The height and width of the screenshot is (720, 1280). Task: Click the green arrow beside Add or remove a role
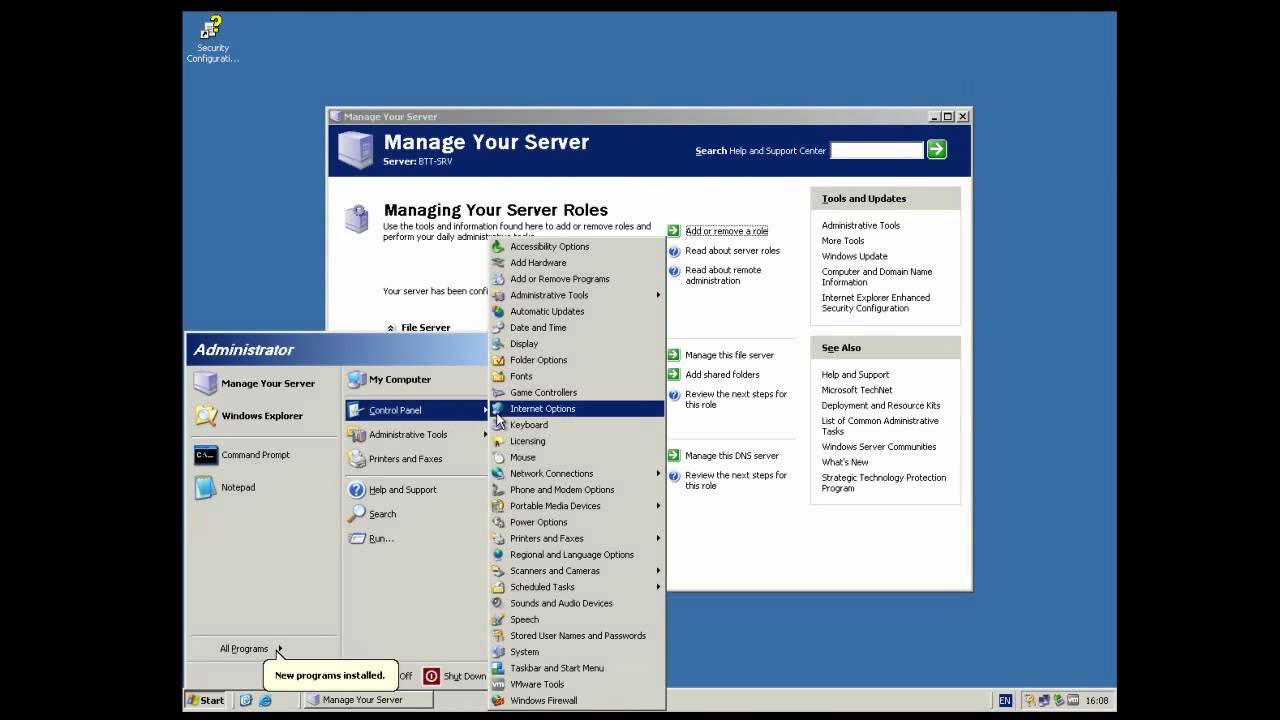(674, 231)
